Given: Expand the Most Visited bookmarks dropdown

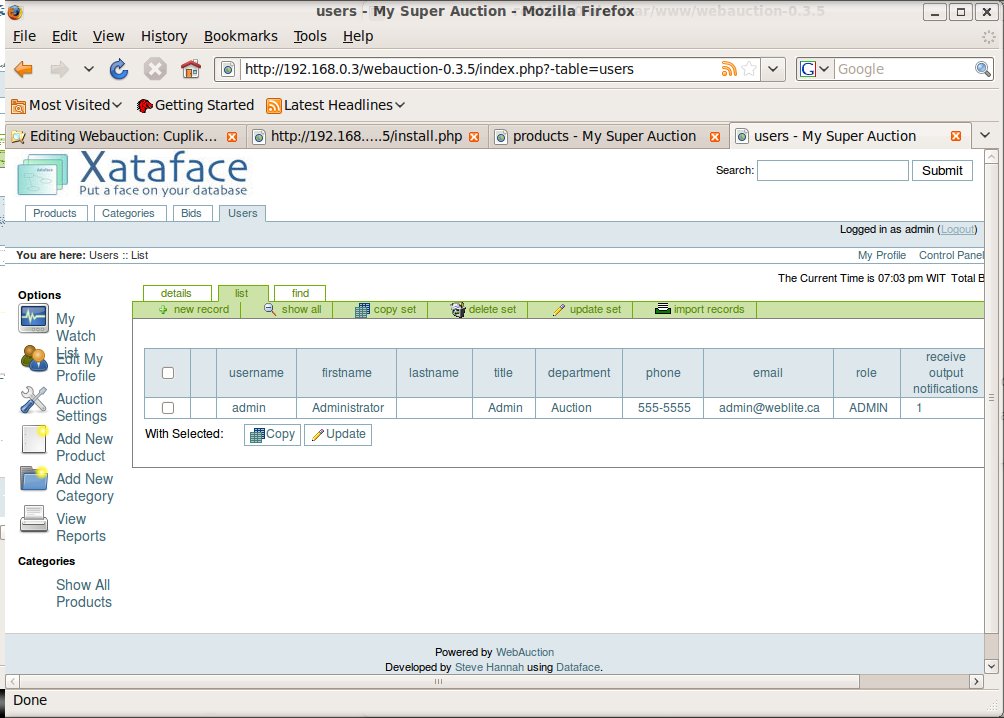Looking at the screenshot, I should pyautogui.click(x=66, y=105).
